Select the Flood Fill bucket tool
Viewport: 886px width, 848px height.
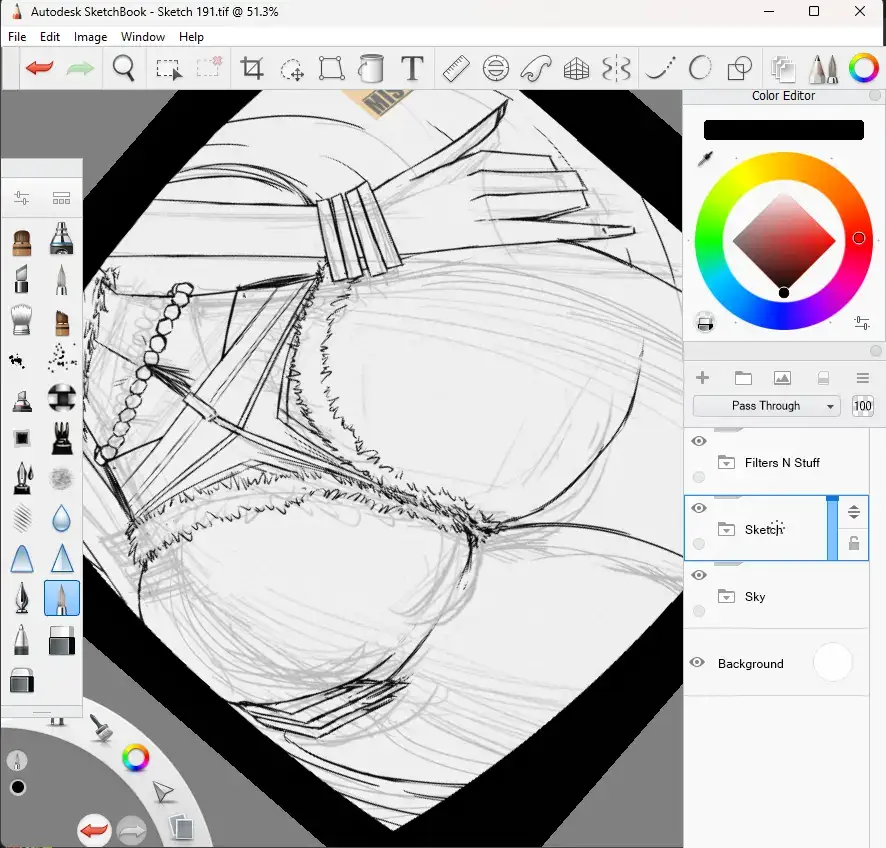[371, 68]
